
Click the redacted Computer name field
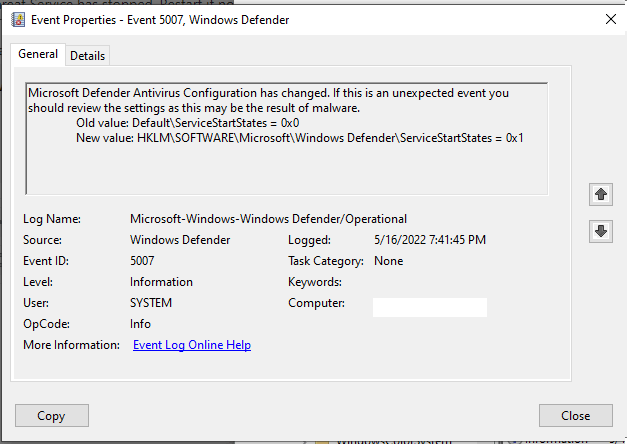[x=430, y=307]
